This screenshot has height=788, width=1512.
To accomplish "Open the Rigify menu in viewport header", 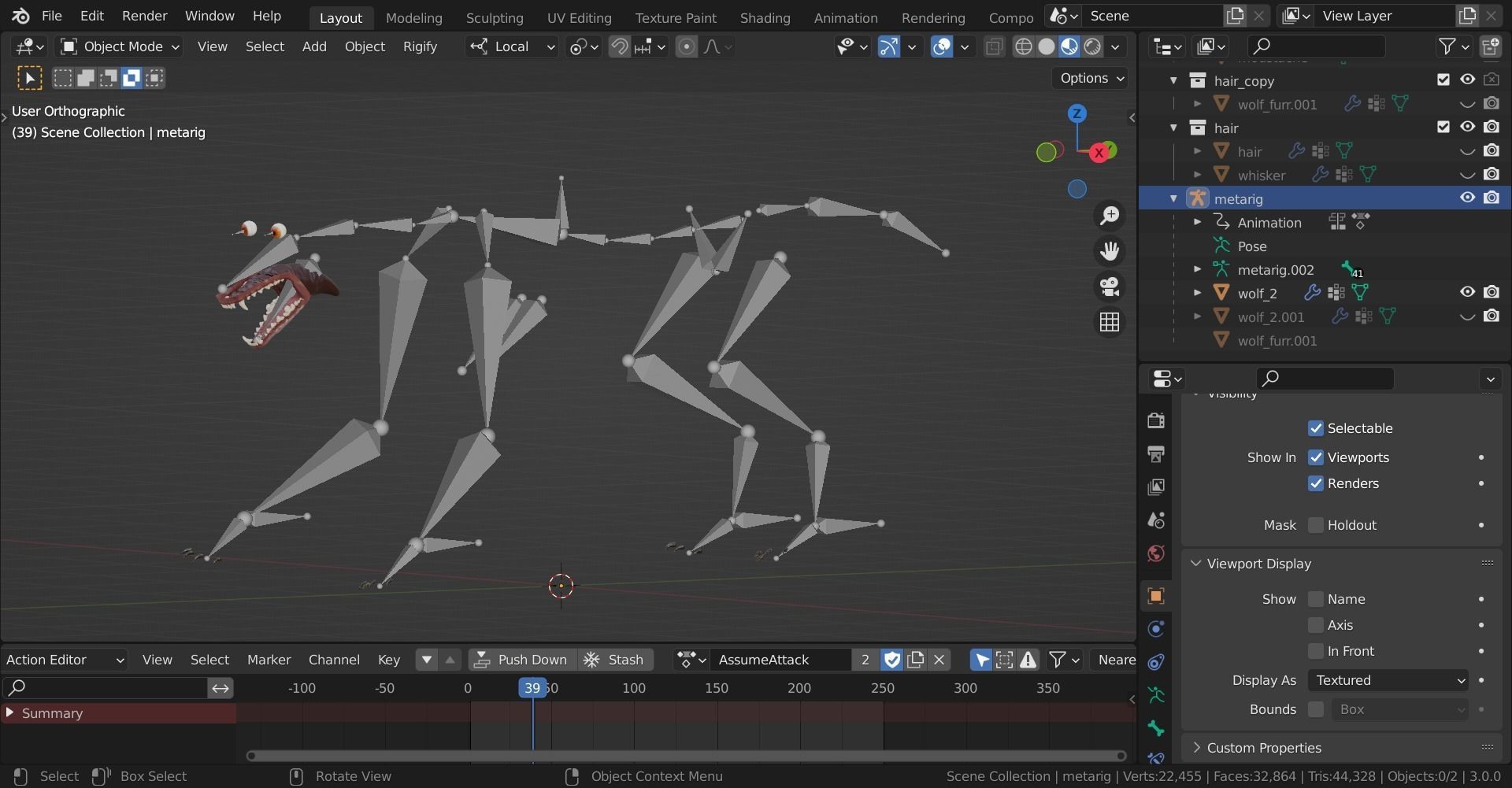I will click(x=420, y=47).
